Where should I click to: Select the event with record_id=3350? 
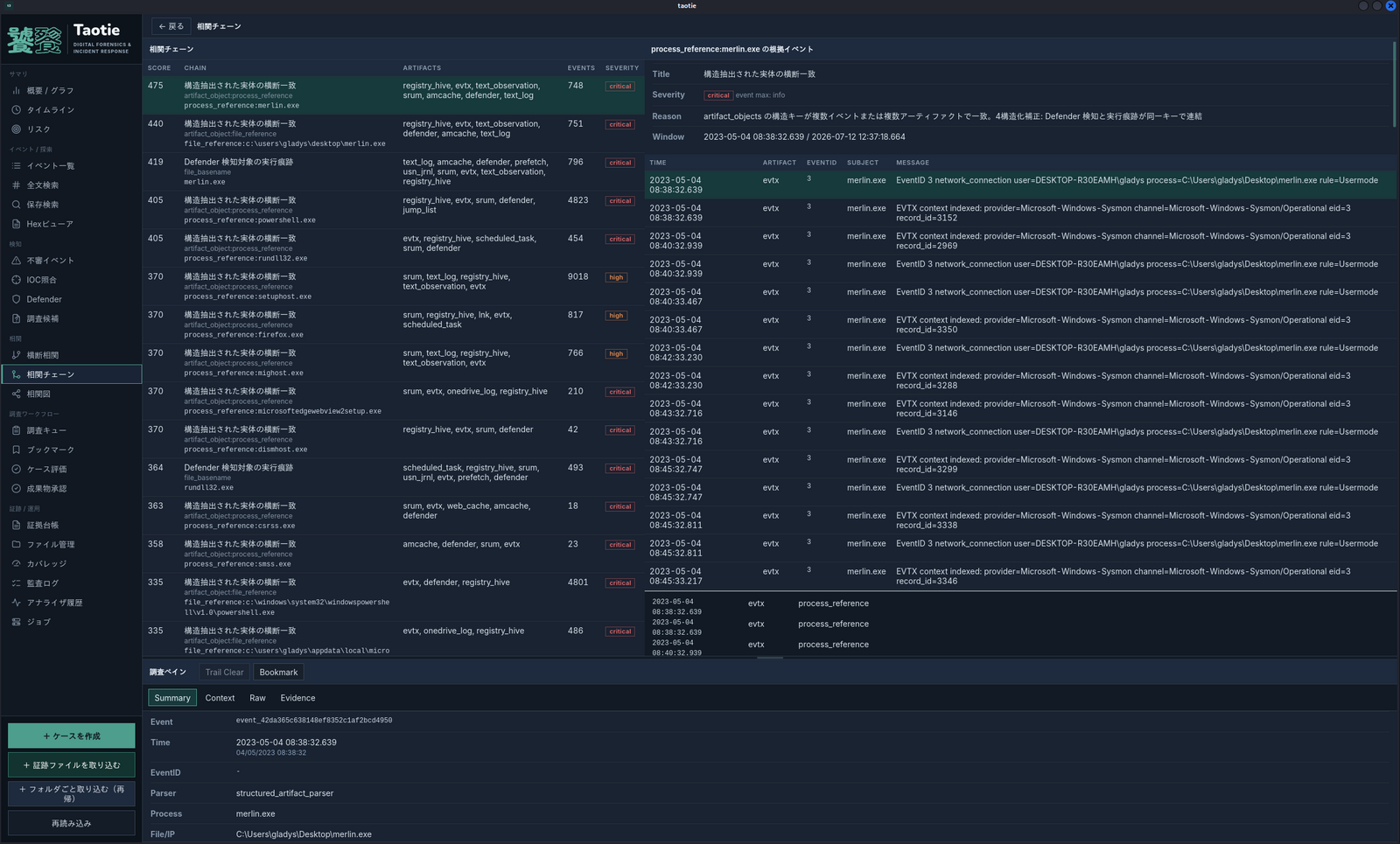pos(1021,324)
